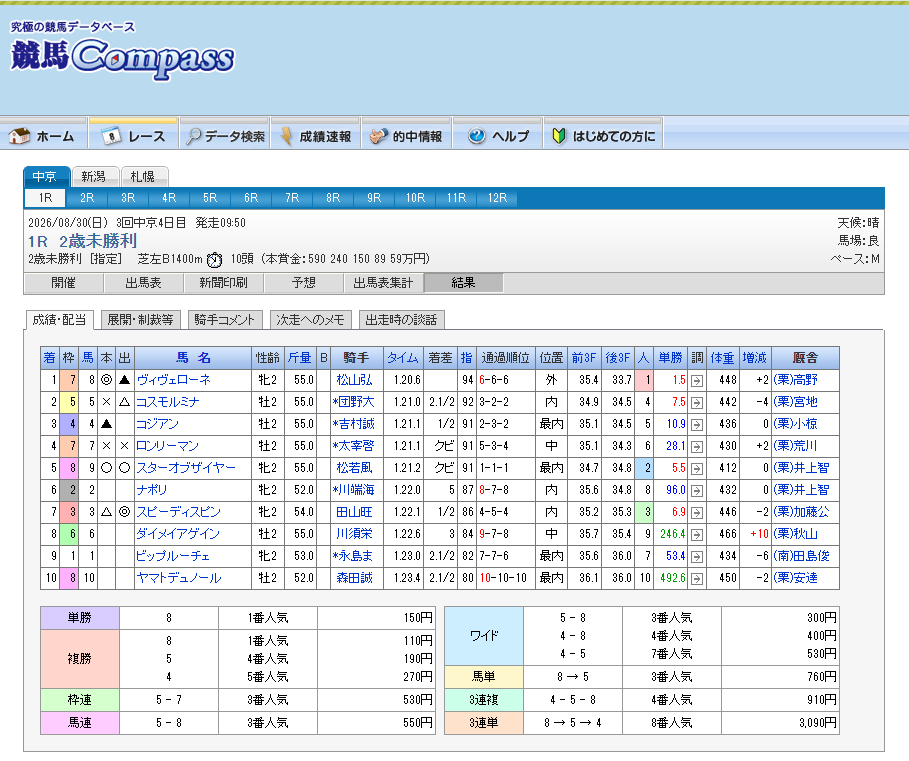Click the beginner mark icon beside はじめての方に
The image size is (909, 761).
[x=559, y=136]
